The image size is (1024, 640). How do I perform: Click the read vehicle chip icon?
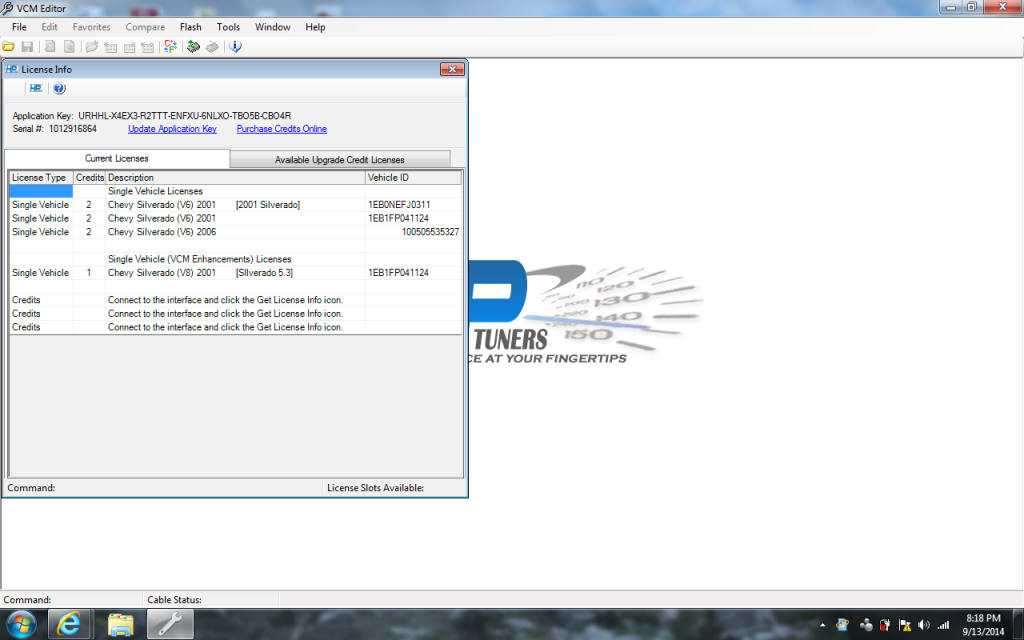click(193, 46)
